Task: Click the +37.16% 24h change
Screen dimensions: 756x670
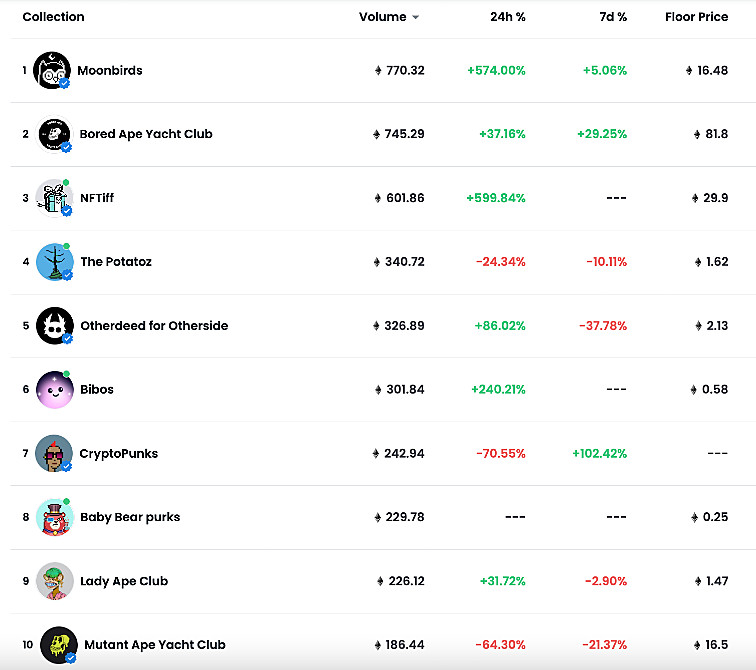Action: (x=502, y=134)
